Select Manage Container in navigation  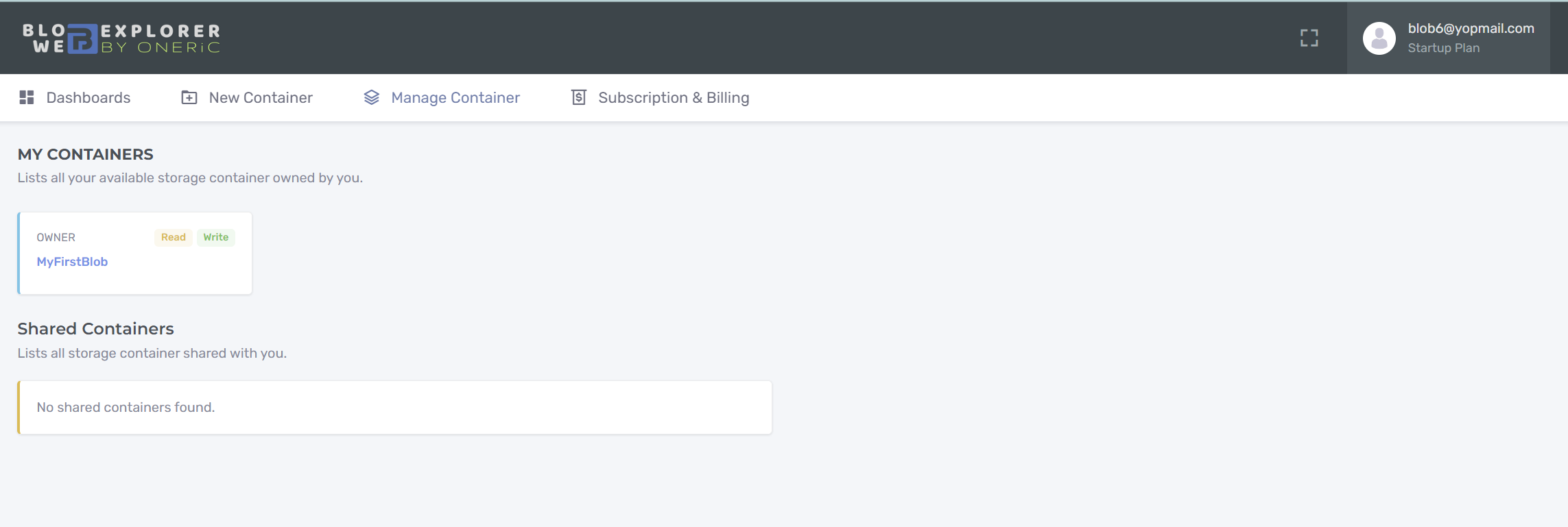coord(442,97)
